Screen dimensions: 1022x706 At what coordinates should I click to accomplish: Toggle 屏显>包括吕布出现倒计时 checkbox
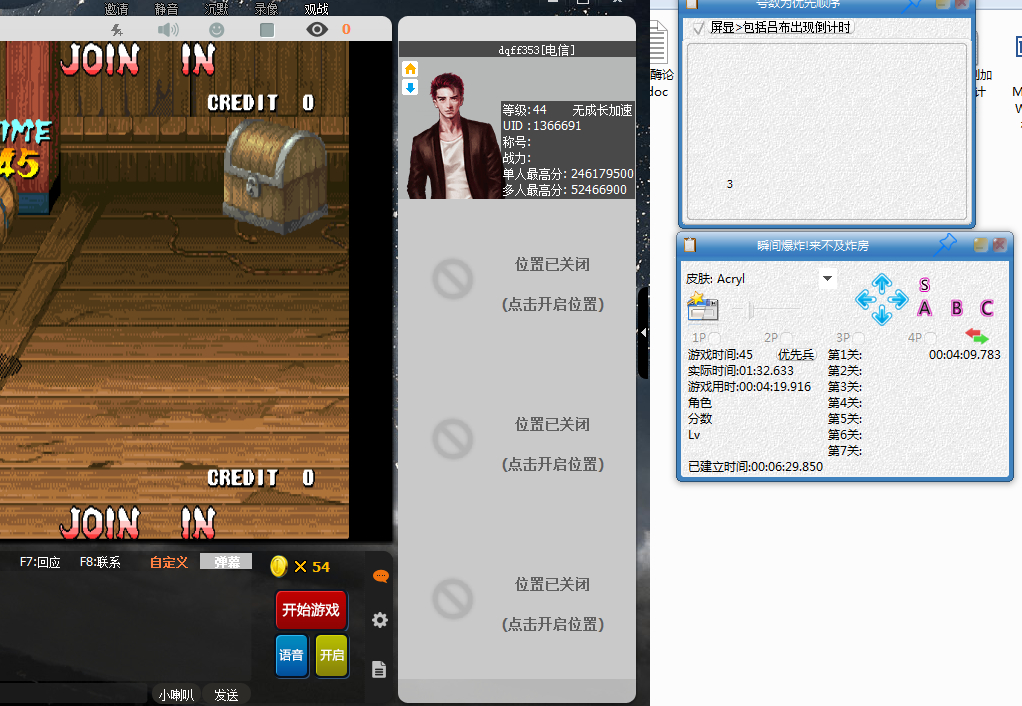click(699, 27)
